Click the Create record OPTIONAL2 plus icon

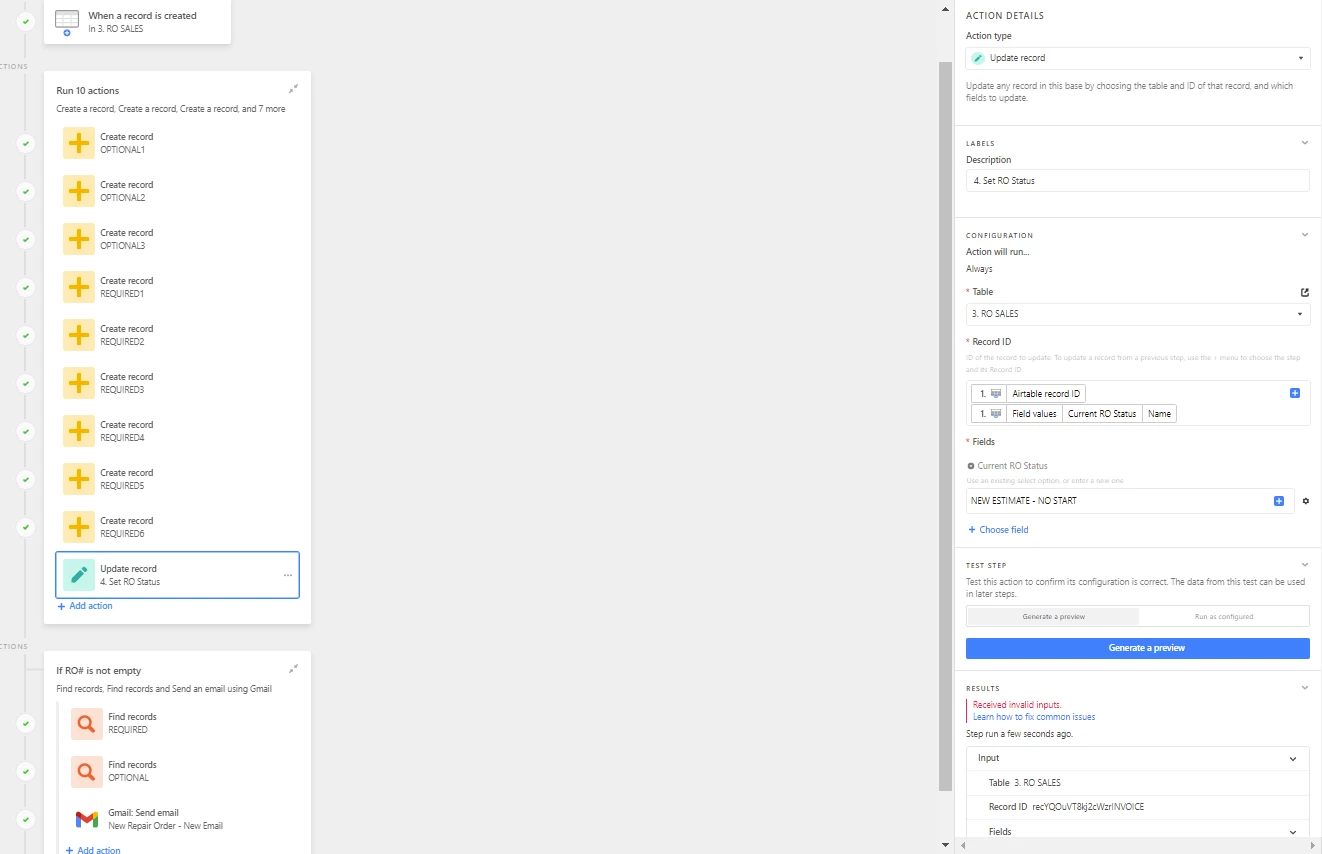[x=79, y=191]
